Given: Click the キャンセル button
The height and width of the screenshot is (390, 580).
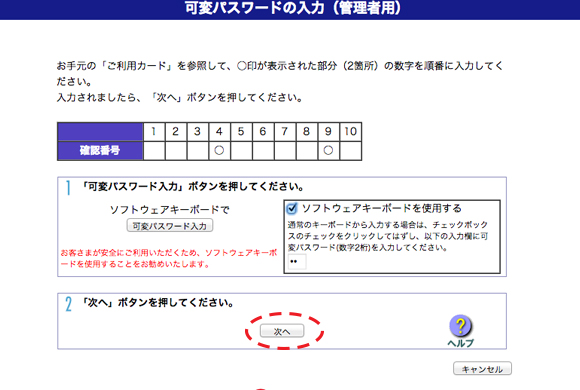Looking at the screenshot, I should click(482, 369).
